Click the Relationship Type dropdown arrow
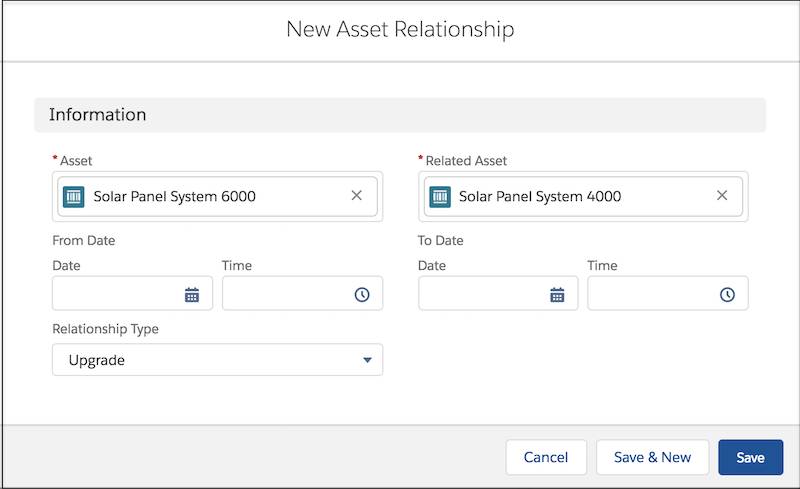 [367, 360]
